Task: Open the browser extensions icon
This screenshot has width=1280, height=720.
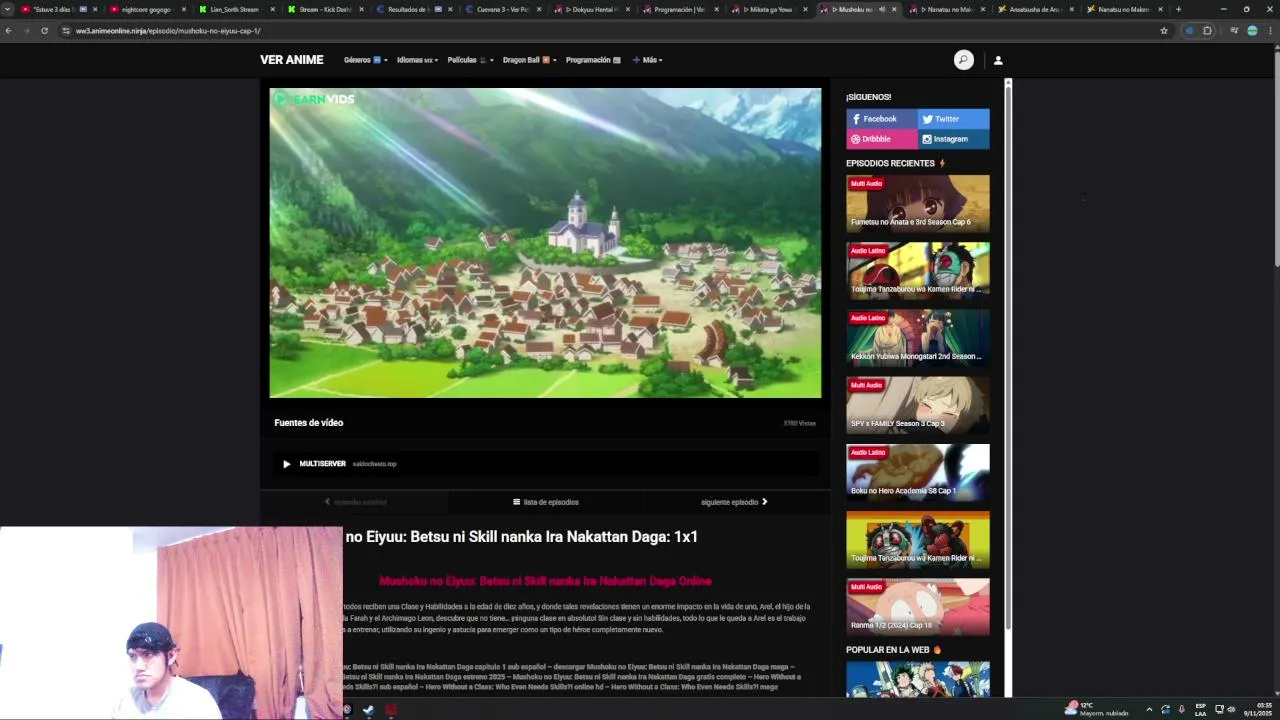Action: pos(1207,31)
